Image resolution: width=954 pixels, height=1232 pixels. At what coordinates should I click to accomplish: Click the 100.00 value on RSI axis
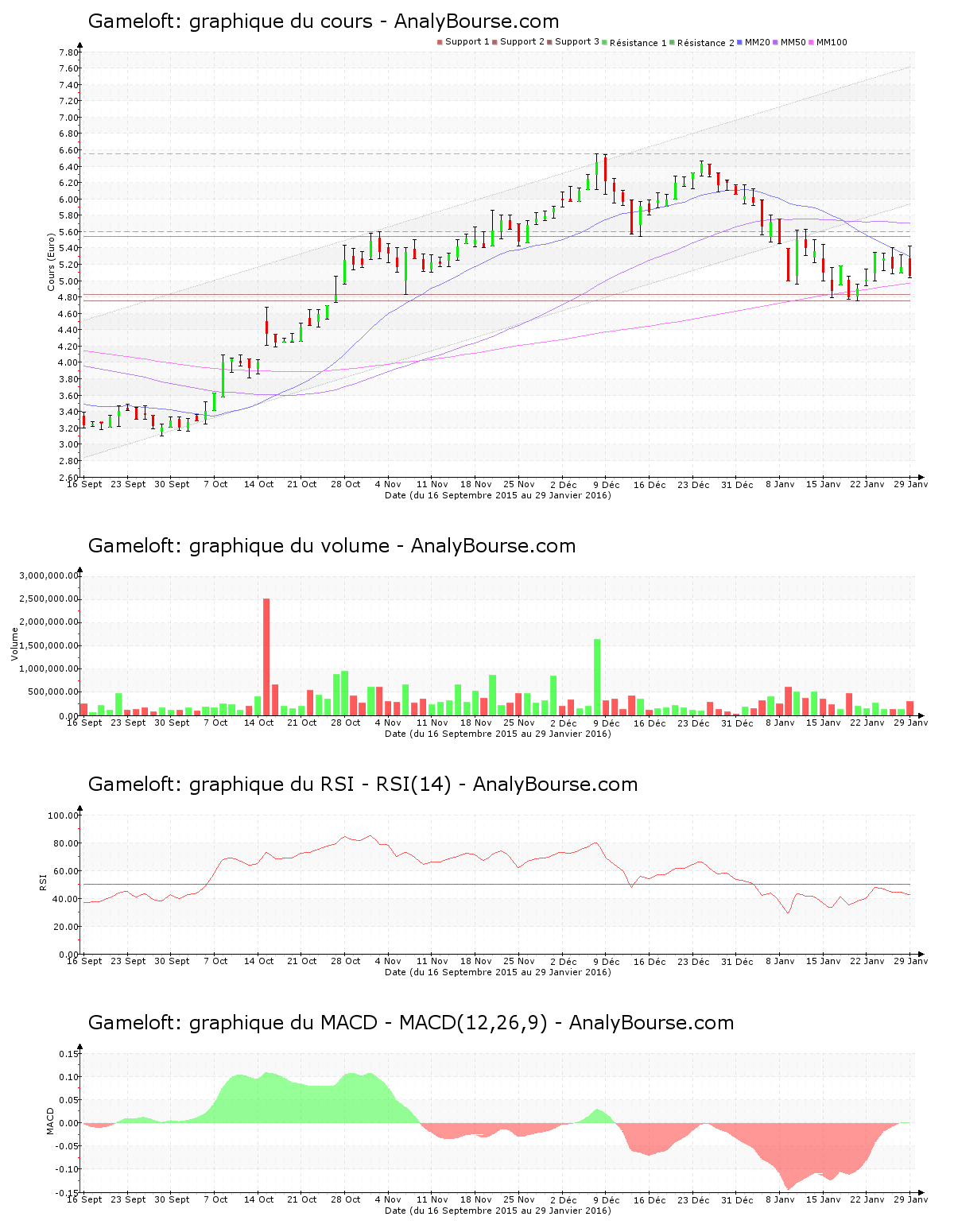click(64, 816)
